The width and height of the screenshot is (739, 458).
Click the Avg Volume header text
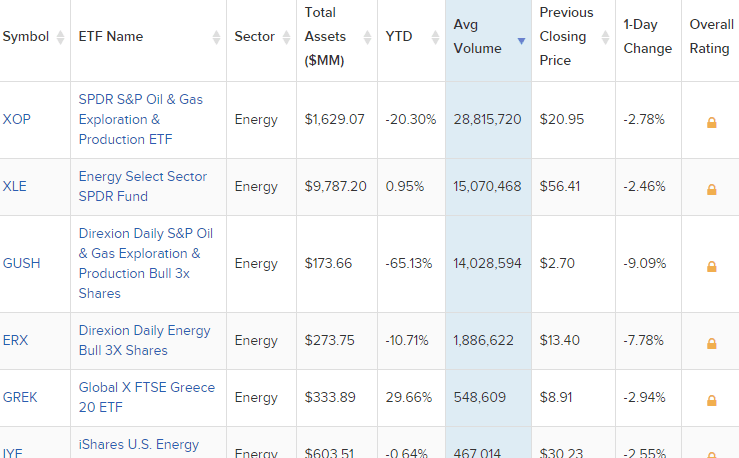(x=477, y=36)
